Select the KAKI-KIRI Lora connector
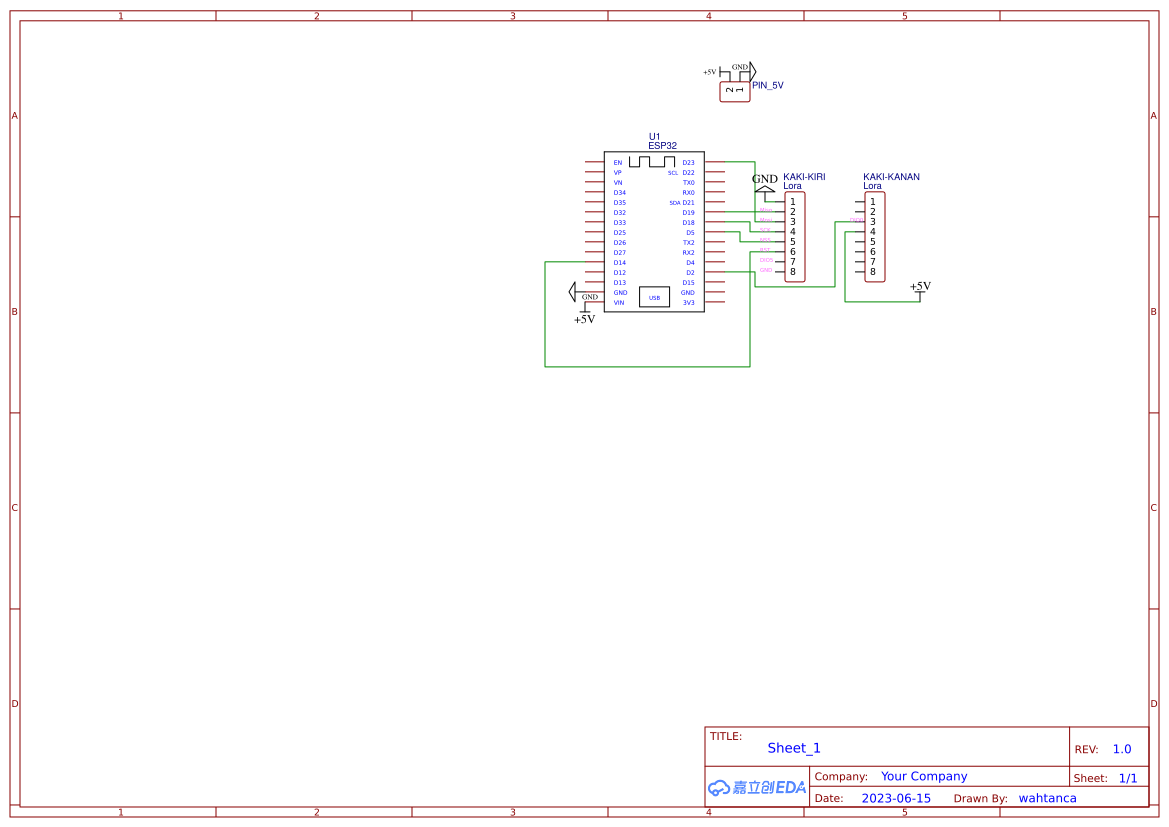1169x827 pixels. coord(794,235)
